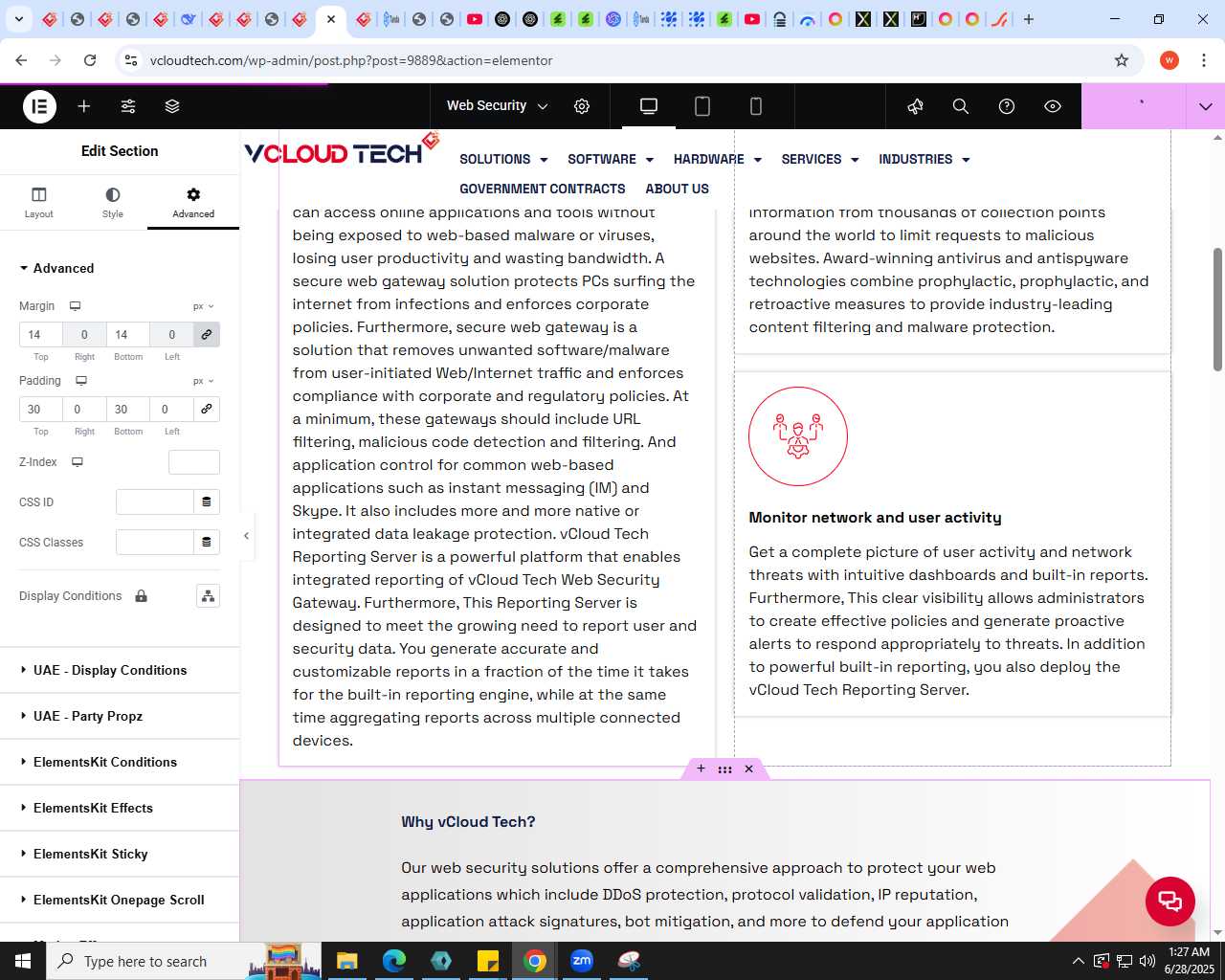
Task: Expand ElementsKit Effects section
Action: pyautogui.click(x=120, y=808)
